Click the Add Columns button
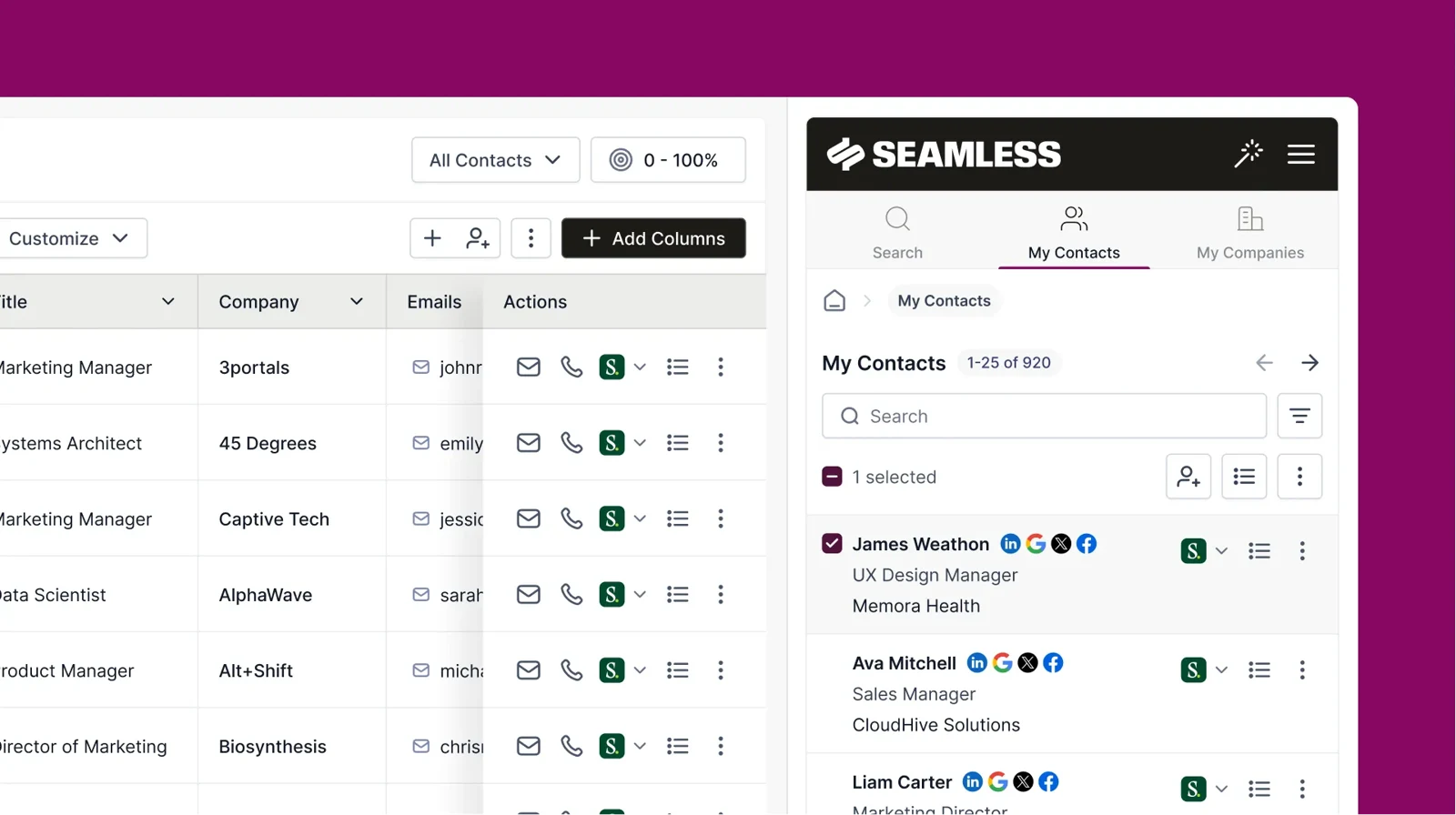Viewport: 1456px width, 815px height. tap(653, 238)
